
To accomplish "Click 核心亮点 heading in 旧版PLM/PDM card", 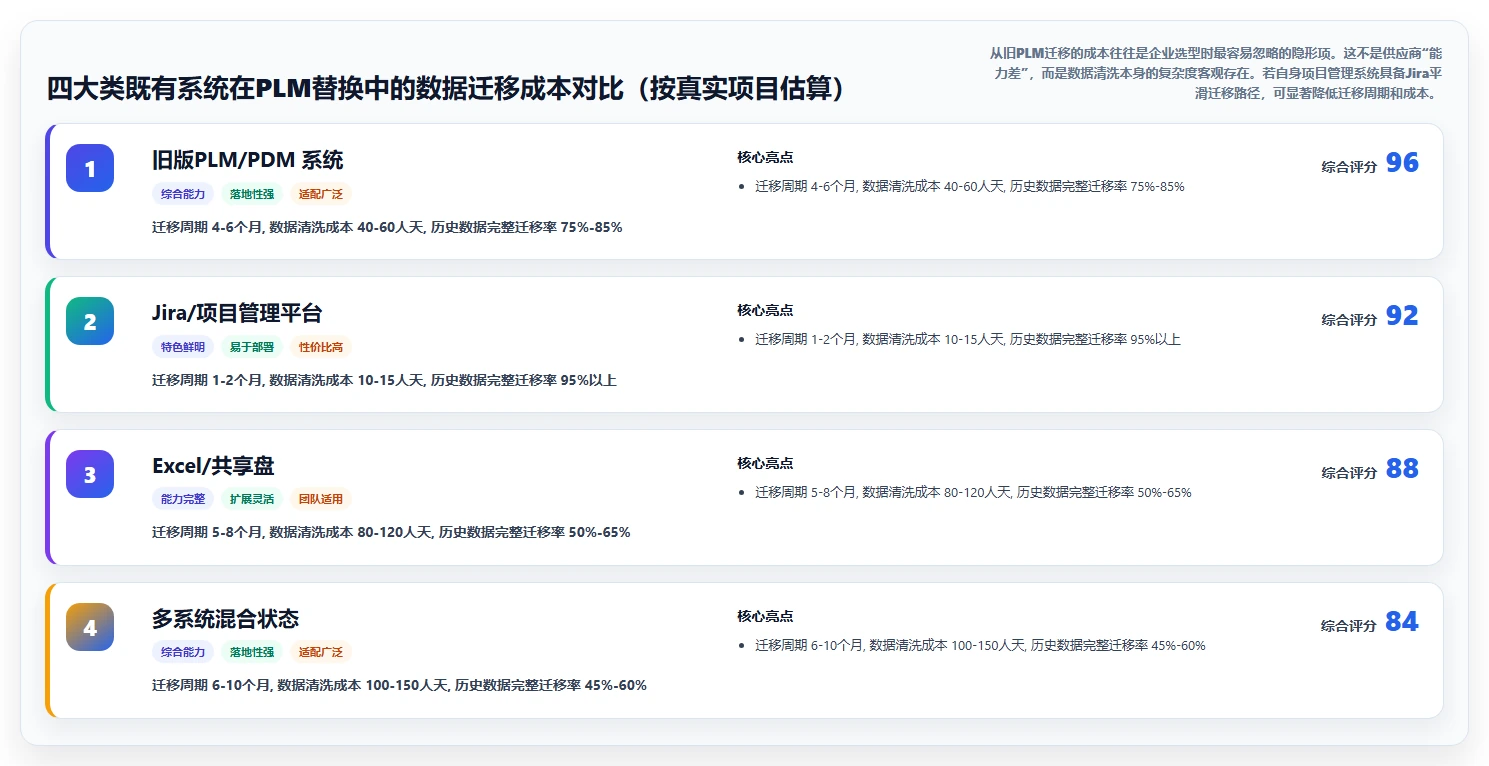I will (765, 158).
